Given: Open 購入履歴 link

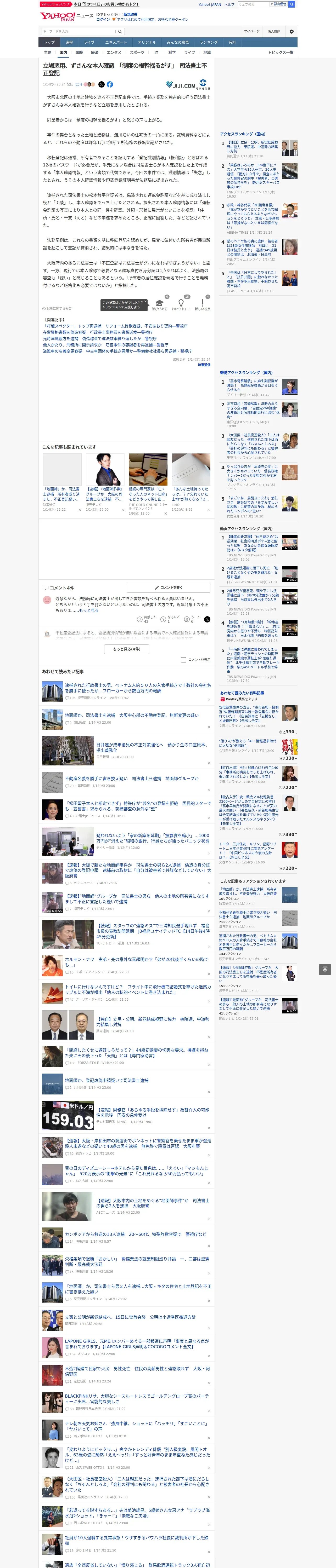Looking at the screenshot, I should point(274,32).
